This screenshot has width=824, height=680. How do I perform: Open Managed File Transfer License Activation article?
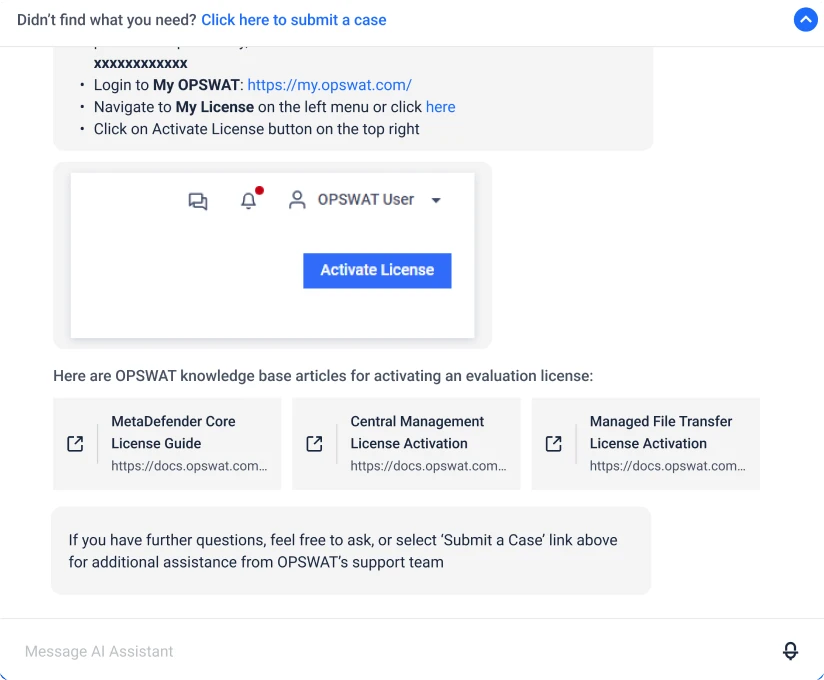(x=660, y=433)
